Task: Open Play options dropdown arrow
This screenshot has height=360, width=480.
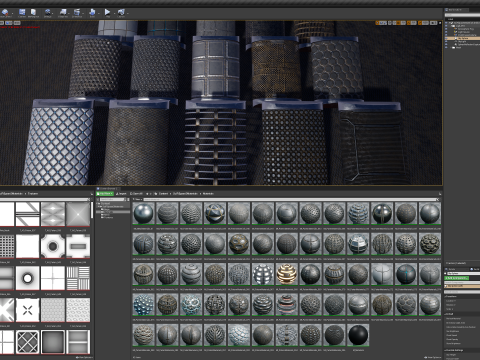Action: pos(115,13)
